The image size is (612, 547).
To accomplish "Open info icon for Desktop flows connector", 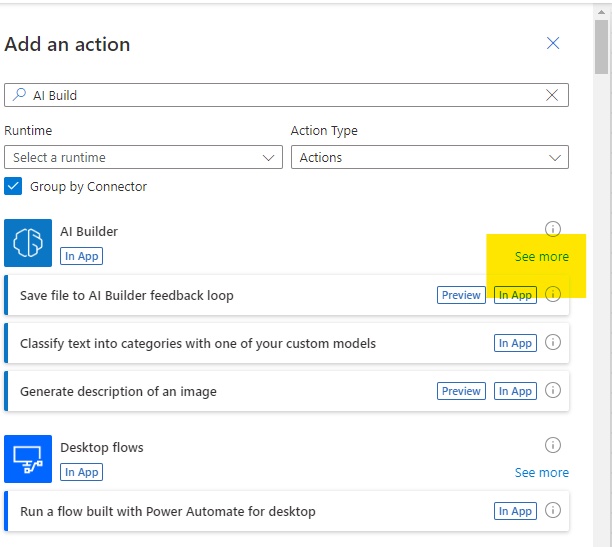I will pos(553,445).
